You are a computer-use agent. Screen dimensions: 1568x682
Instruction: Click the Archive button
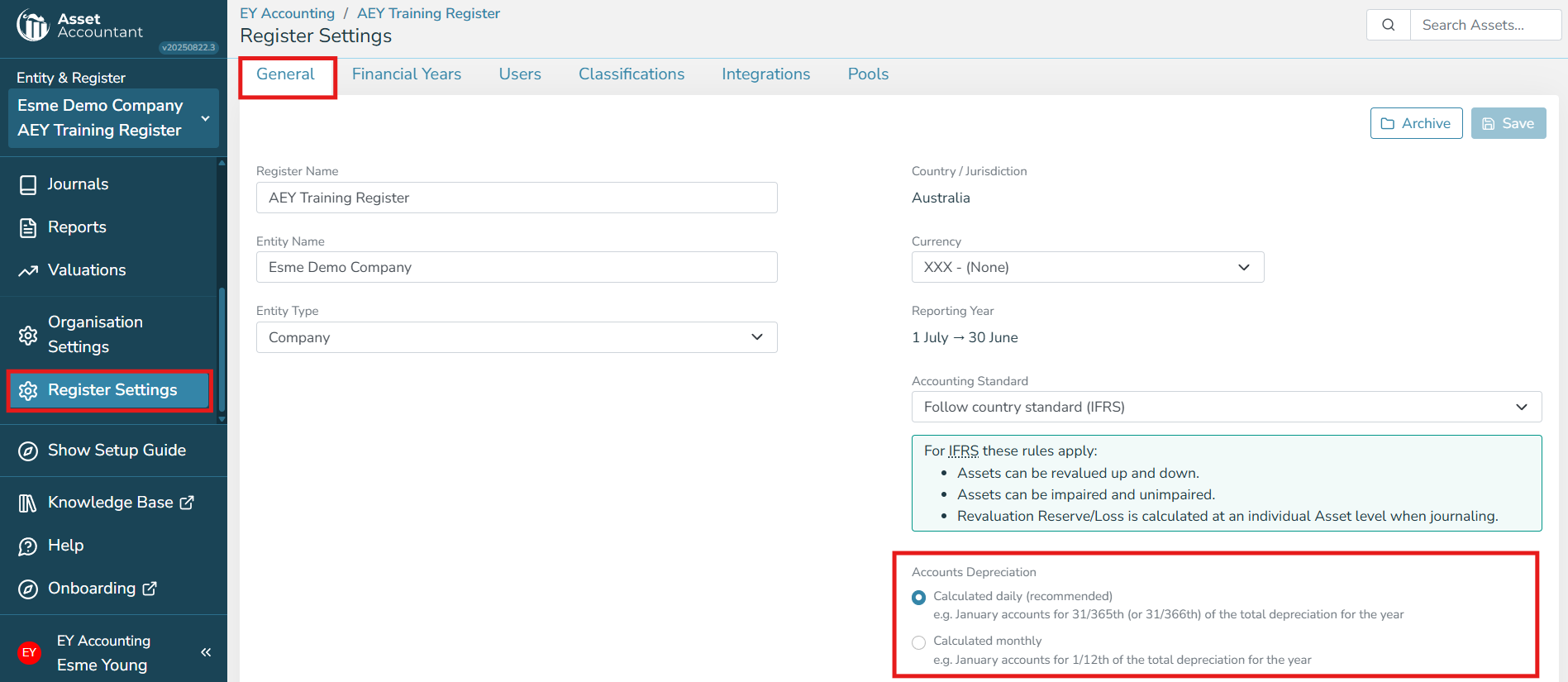coord(1417,123)
